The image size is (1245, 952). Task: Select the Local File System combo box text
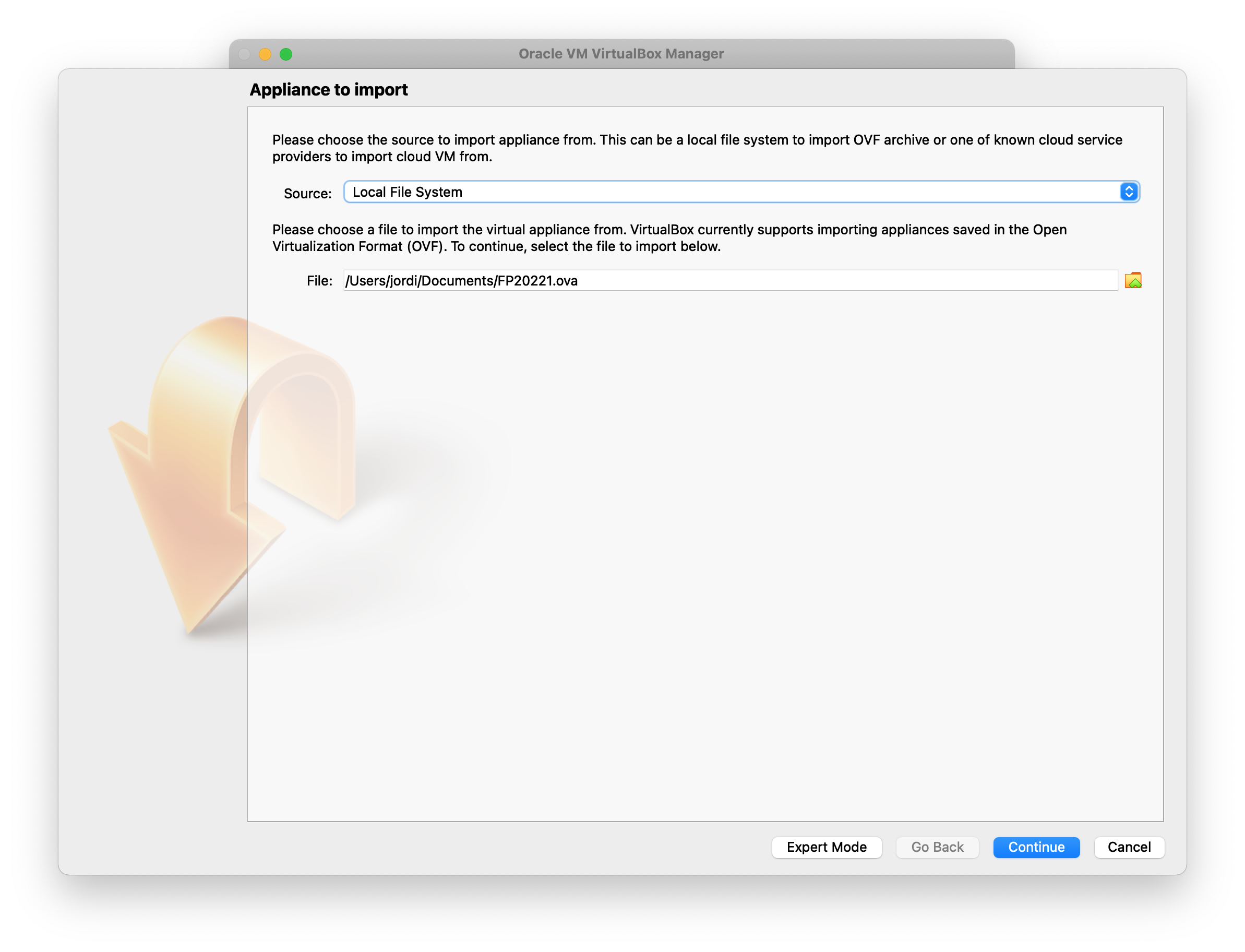click(408, 192)
